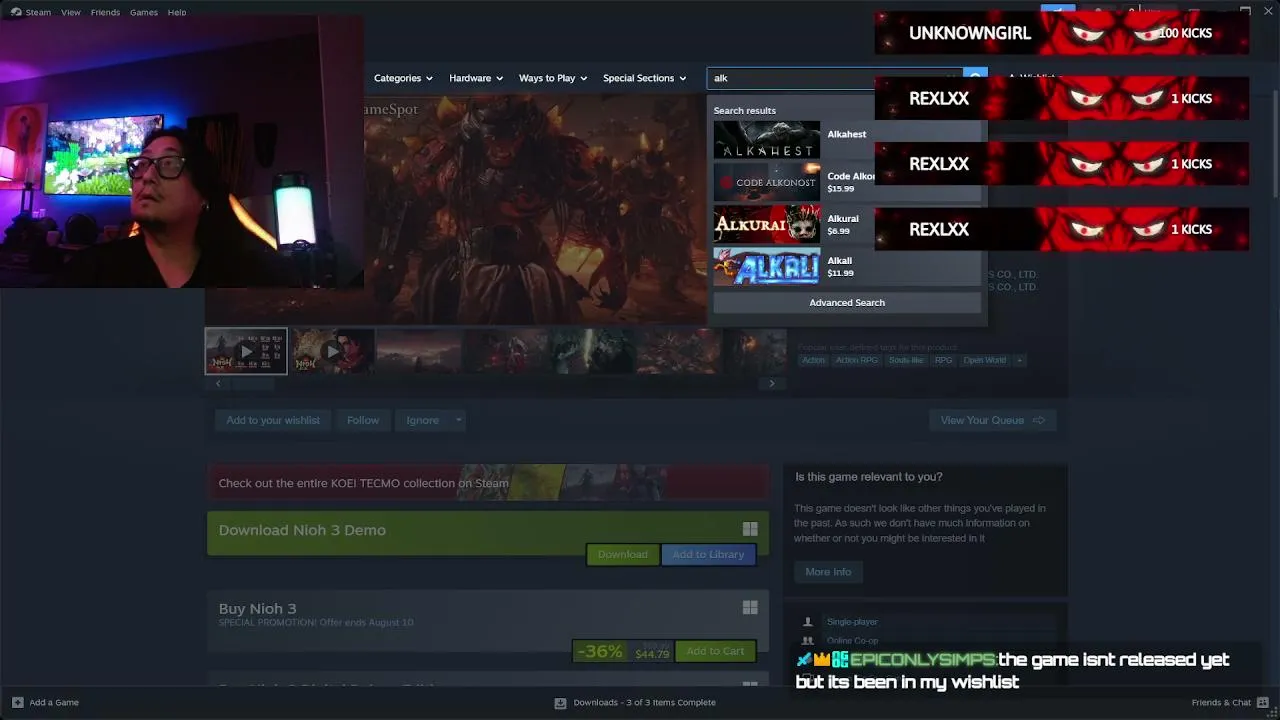Add Nioh 3 to your wishlist

click(273, 420)
